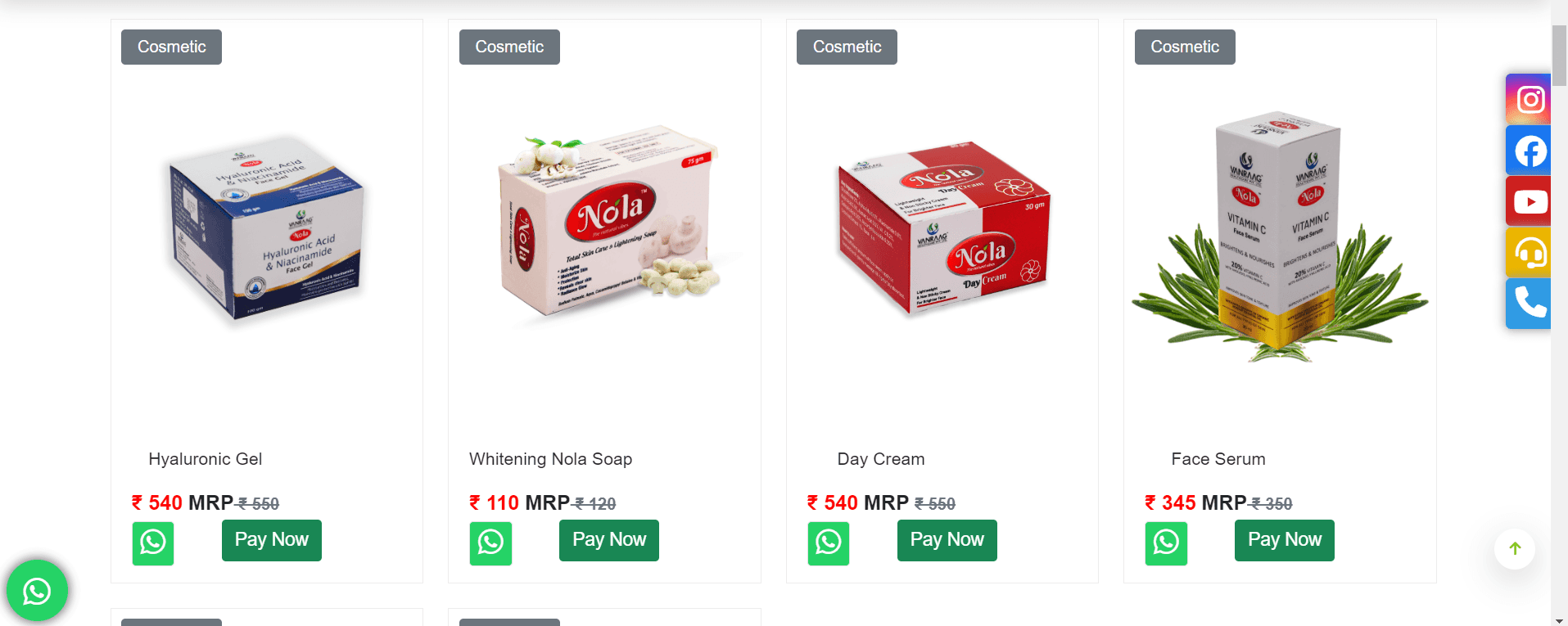Image resolution: width=1568 pixels, height=626 pixels.
Task: Click WhatsApp icon under Hyaluronic Gel
Action: pyautogui.click(x=153, y=543)
